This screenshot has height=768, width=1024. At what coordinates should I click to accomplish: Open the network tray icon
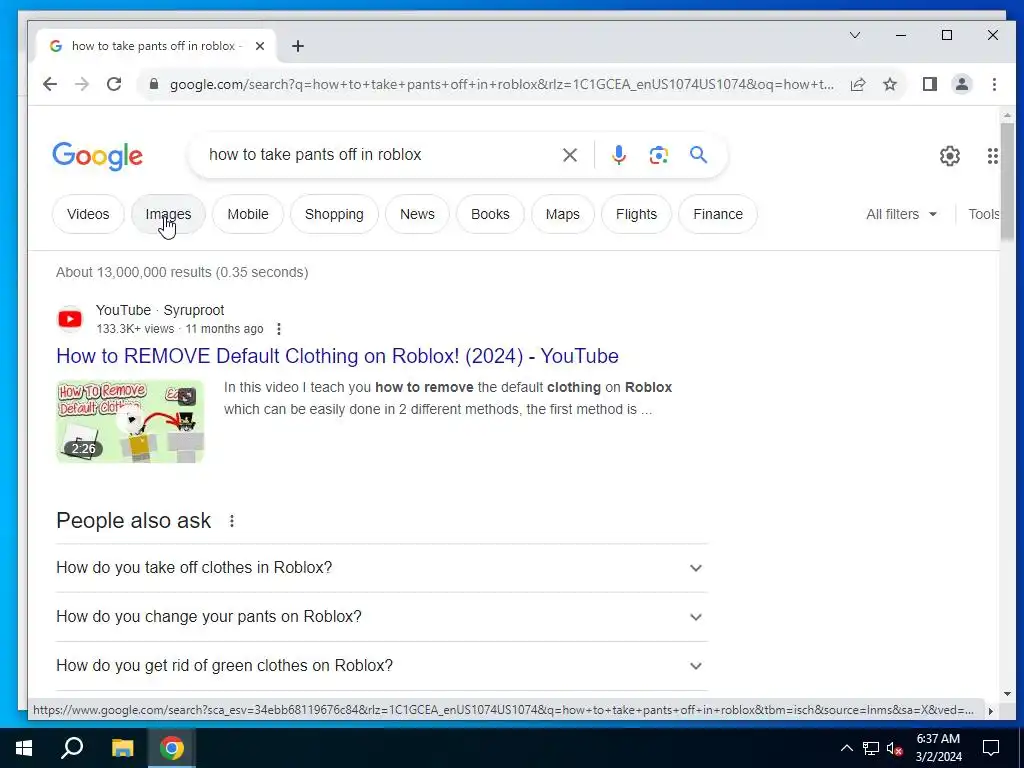pyautogui.click(x=871, y=748)
